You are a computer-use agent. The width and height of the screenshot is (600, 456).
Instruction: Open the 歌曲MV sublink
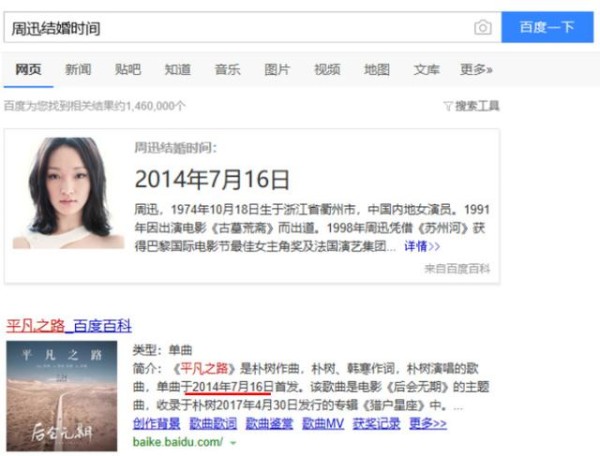tap(323, 423)
